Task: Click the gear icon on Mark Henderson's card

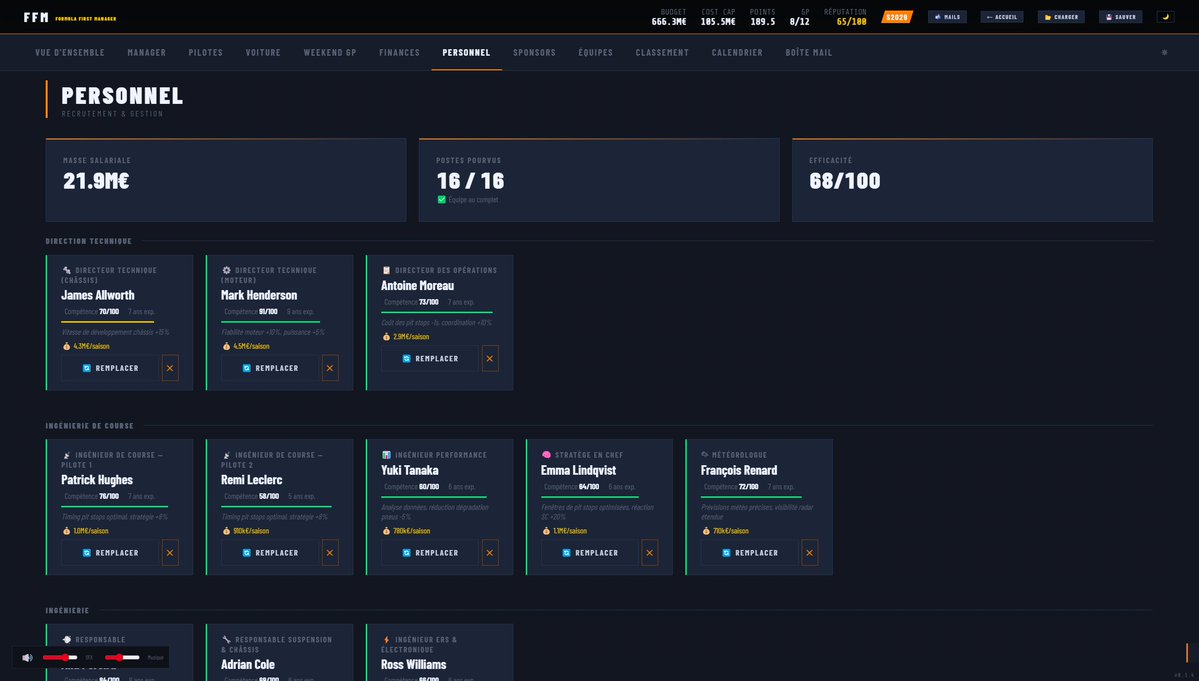Action: [226, 271]
